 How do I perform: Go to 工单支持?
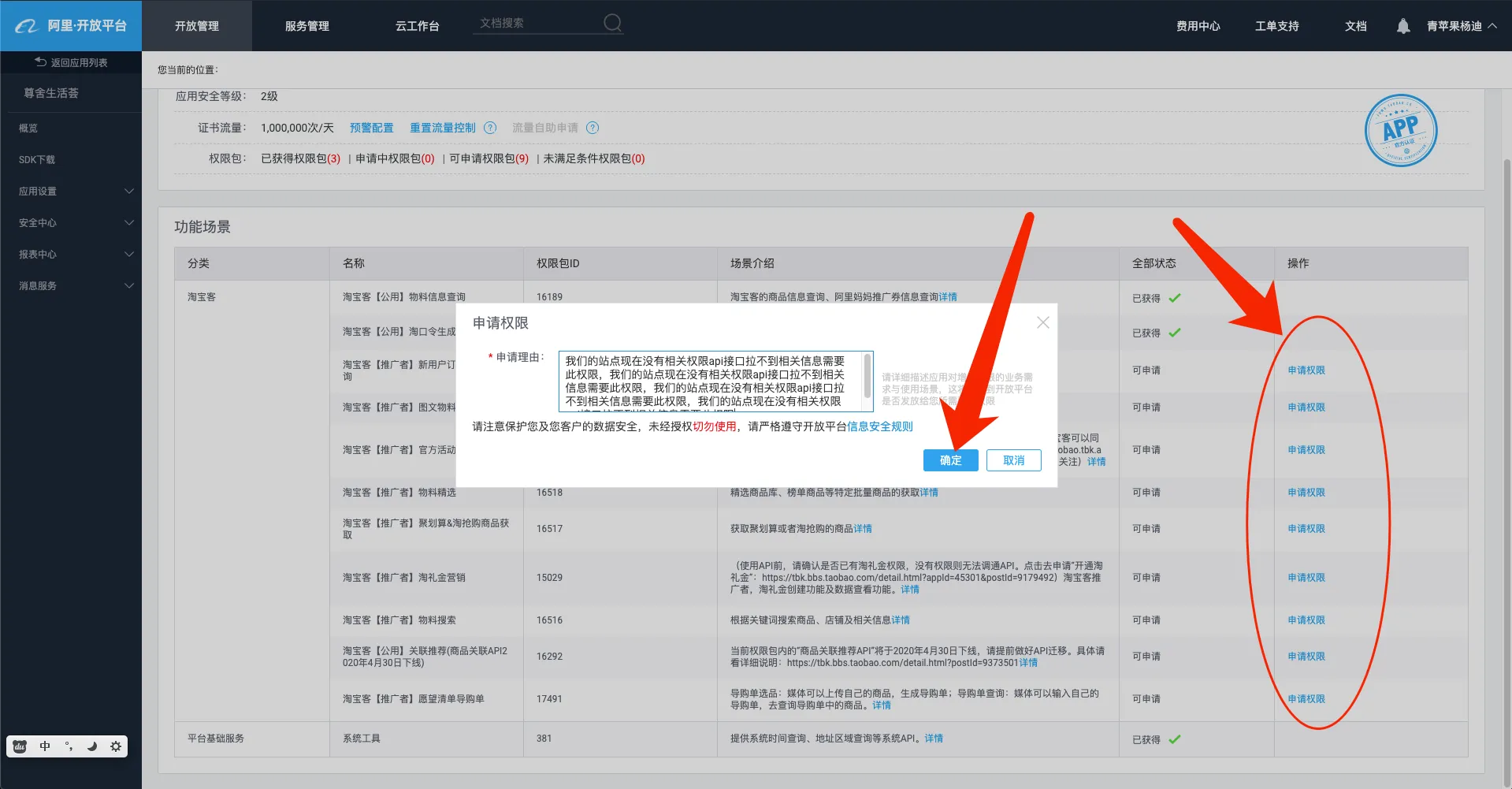click(1277, 26)
